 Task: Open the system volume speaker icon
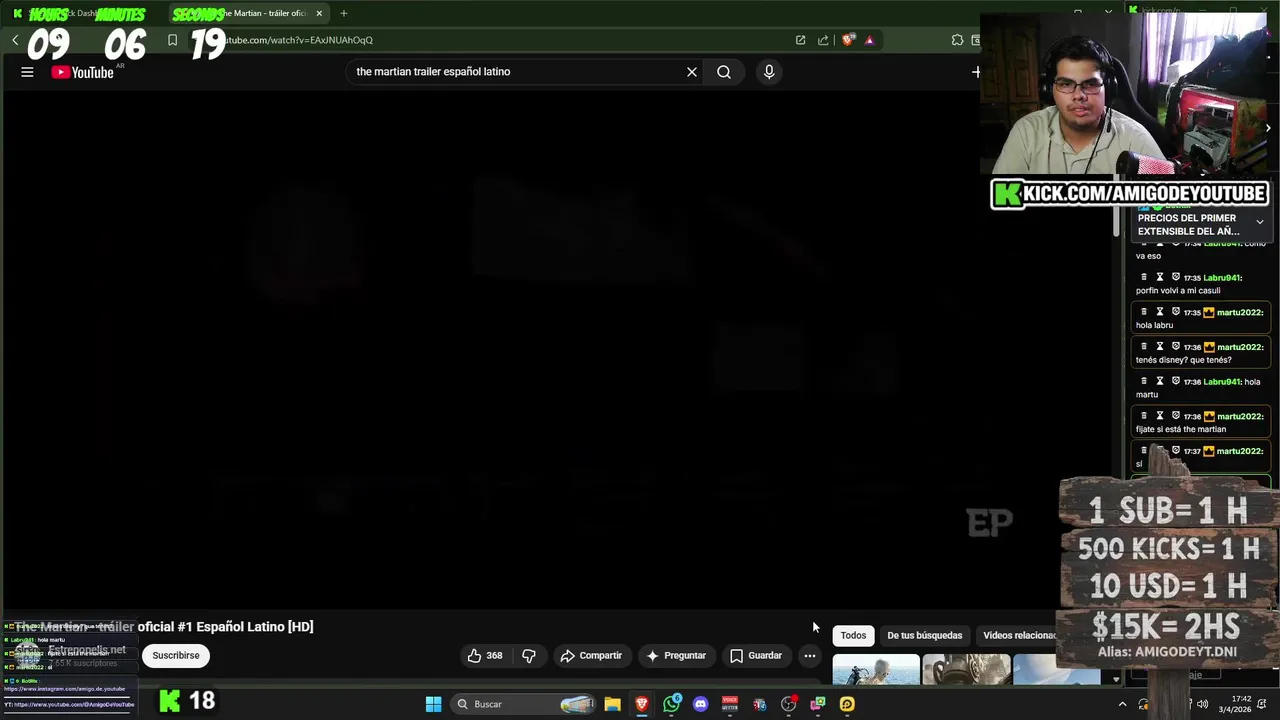[x=1202, y=704]
